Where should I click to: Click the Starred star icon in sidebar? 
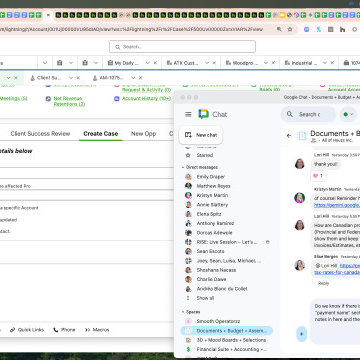click(188, 155)
